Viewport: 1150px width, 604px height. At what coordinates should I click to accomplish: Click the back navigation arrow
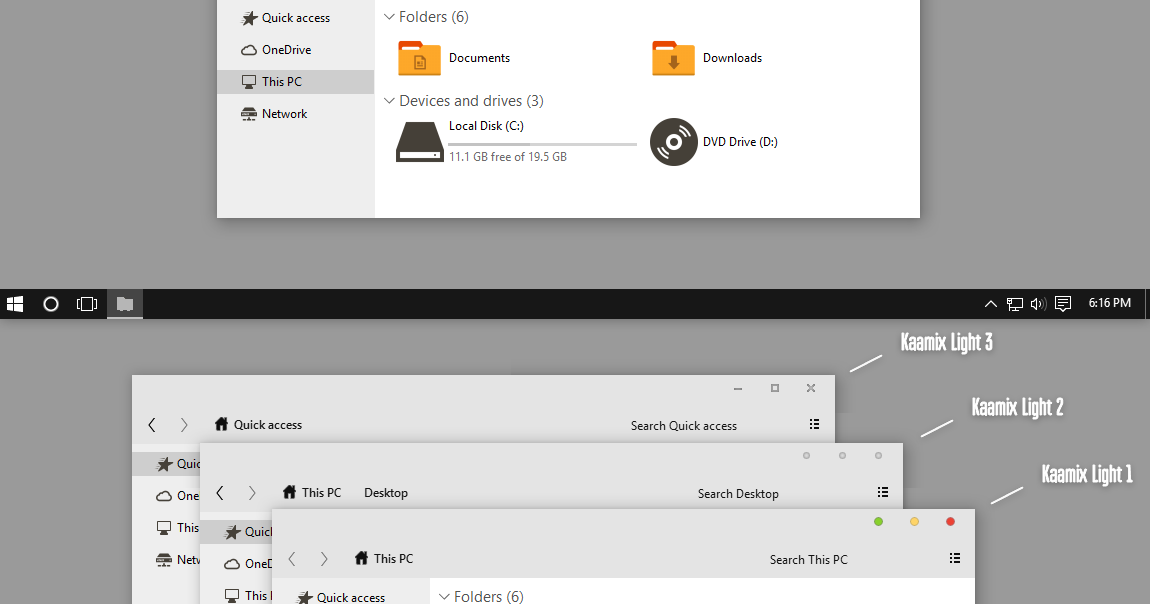click(291, 559)
